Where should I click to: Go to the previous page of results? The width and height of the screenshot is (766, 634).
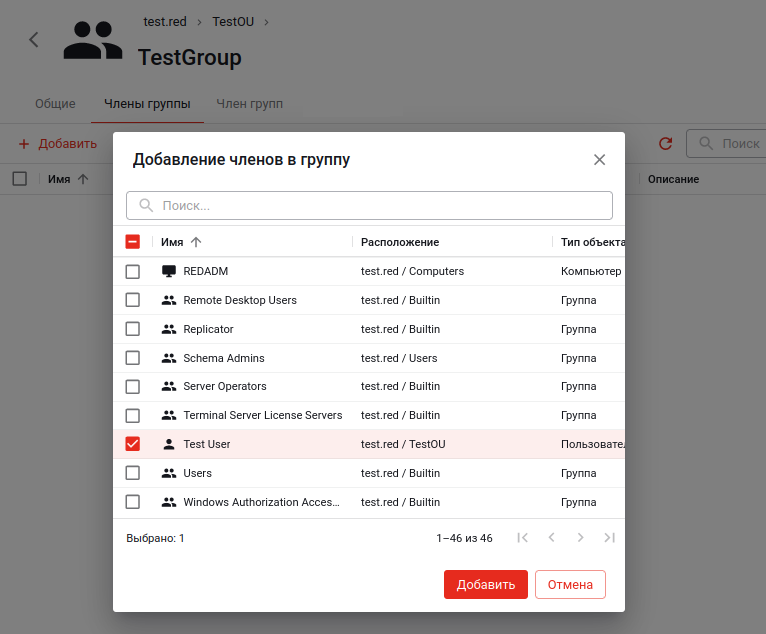(x=551, y=538)
